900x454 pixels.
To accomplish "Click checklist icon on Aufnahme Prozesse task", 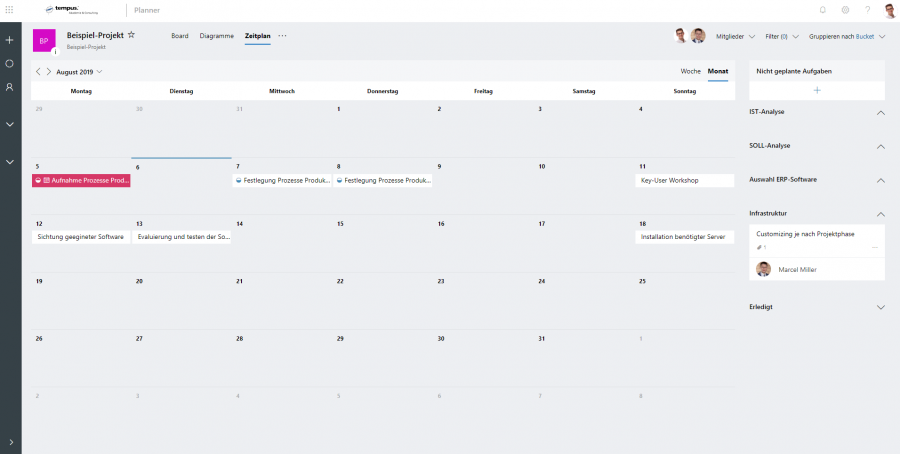I will click(46, 180).
